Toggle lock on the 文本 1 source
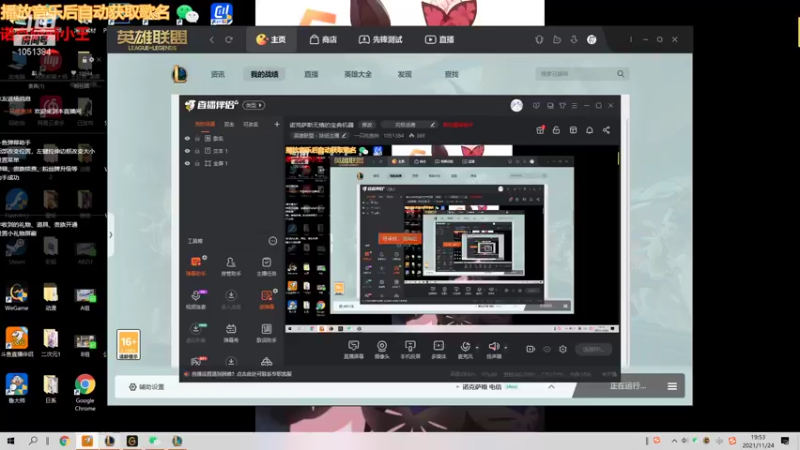 197,151
